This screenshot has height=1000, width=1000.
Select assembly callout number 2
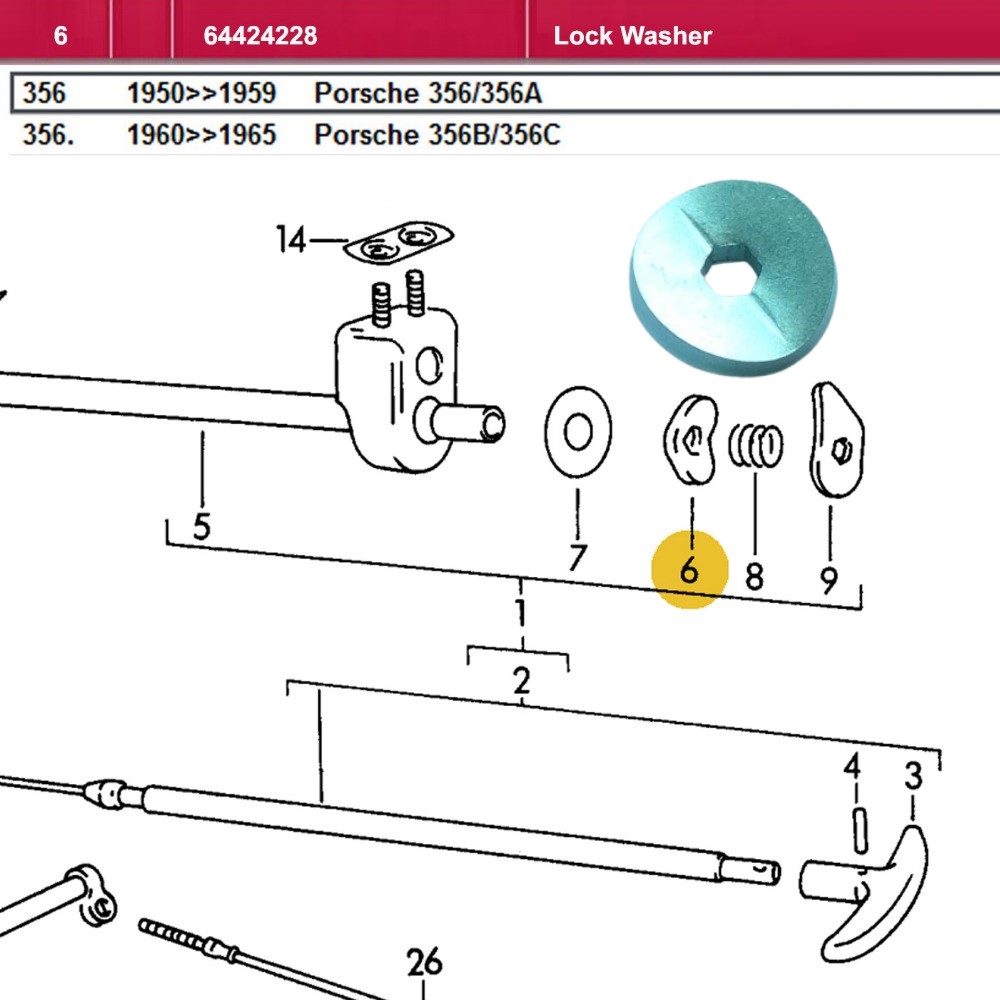click(521, 682)
